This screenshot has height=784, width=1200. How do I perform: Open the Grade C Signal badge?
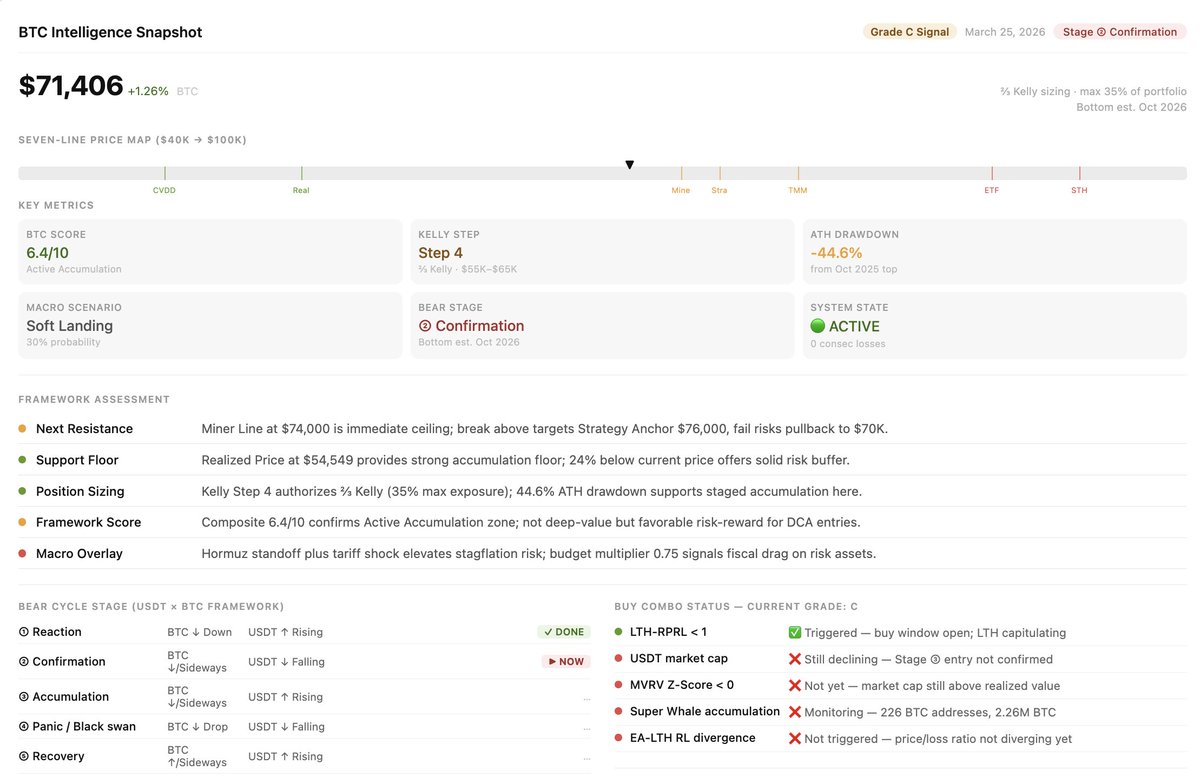point(909,32)
